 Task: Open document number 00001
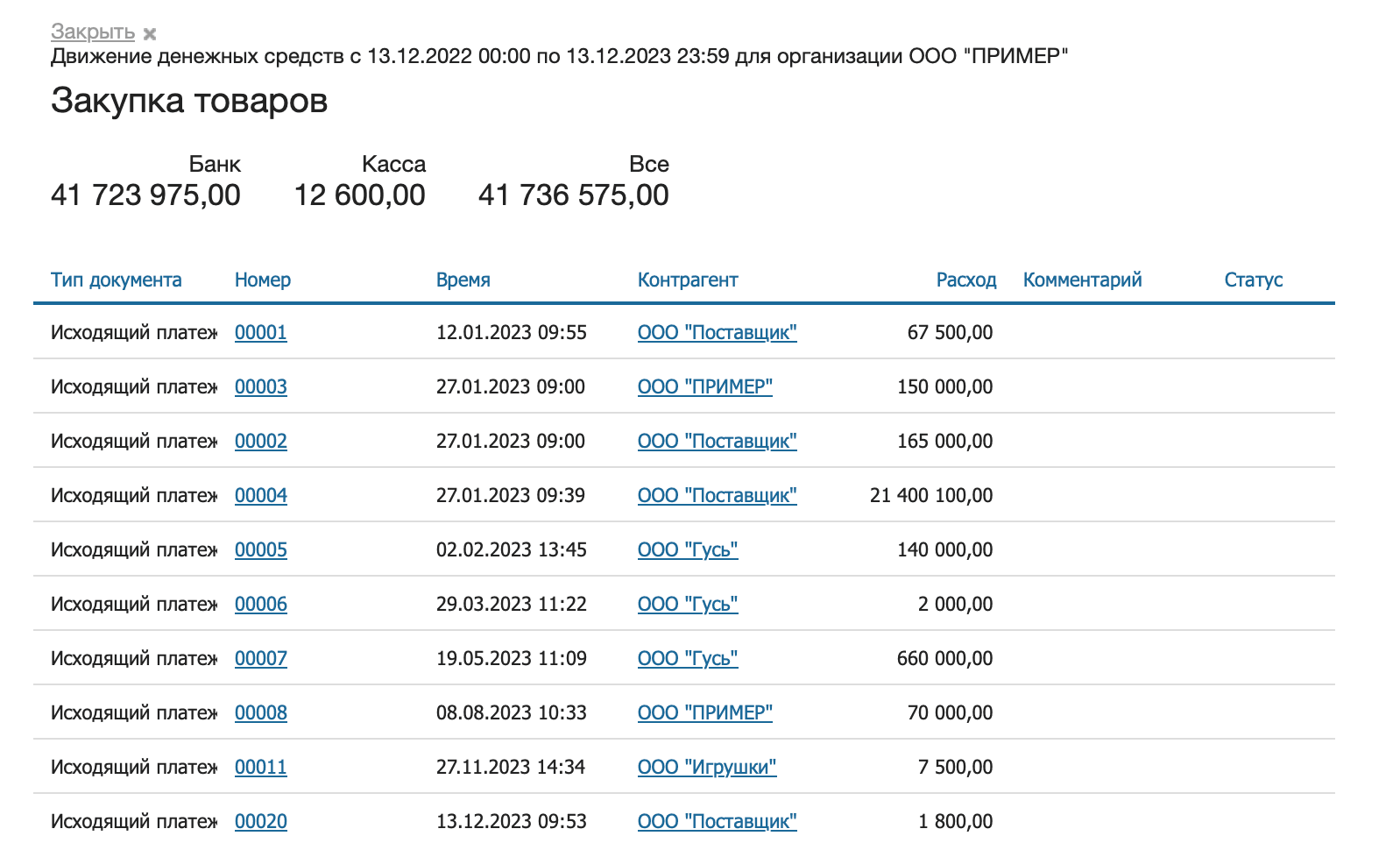pyautogui.click(x=260, y=332)
